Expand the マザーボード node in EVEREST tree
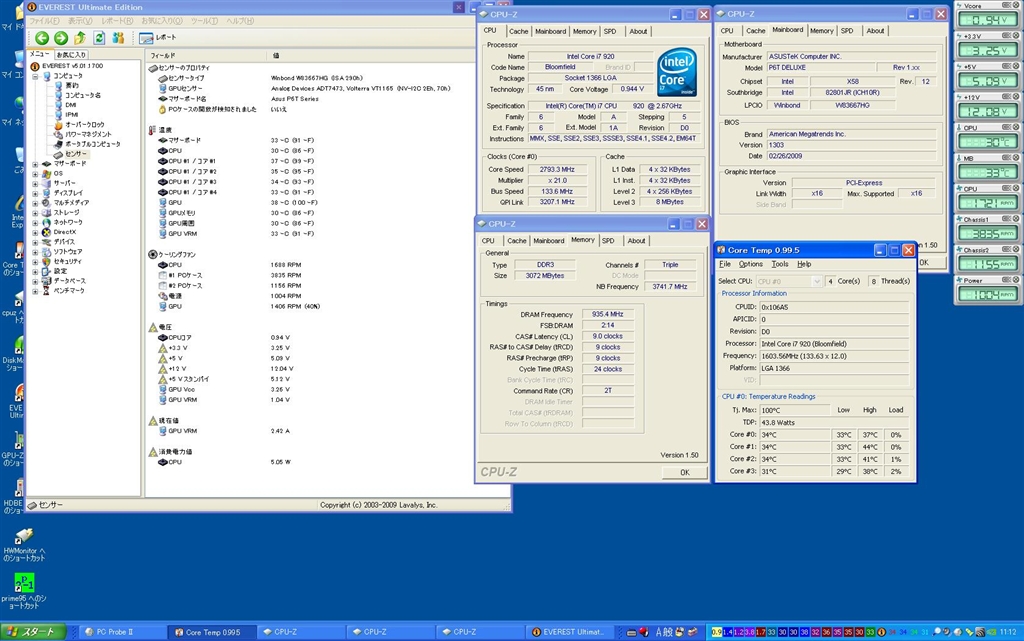The width and height of the screenshot is (1024, 641). click(35, 164)
